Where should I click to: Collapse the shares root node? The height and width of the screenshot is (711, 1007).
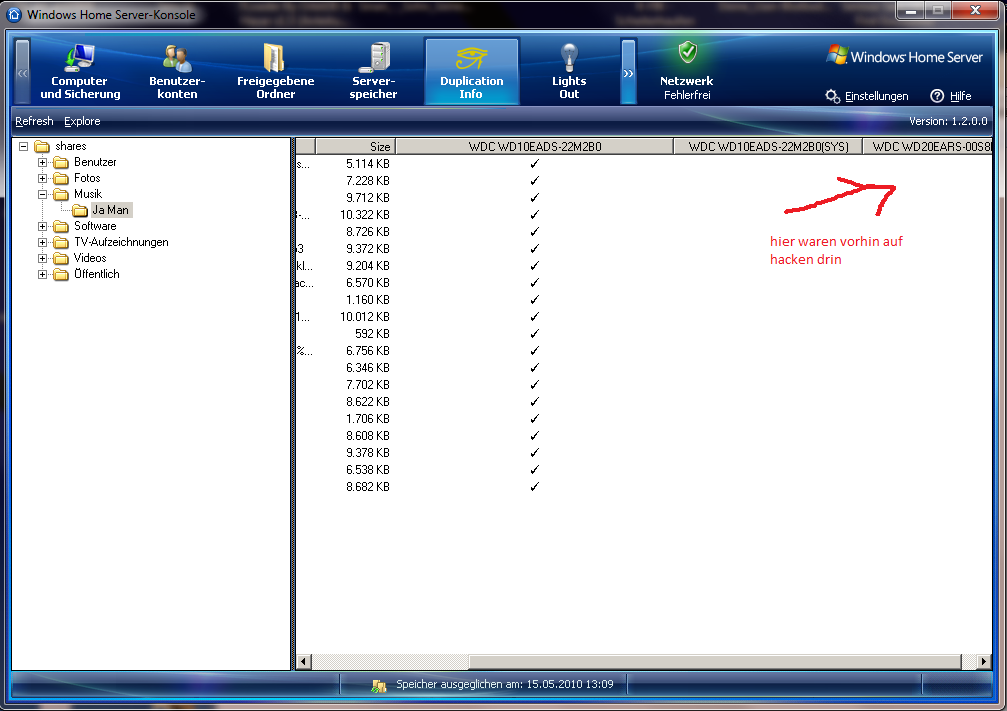click(x=24, y=146)
